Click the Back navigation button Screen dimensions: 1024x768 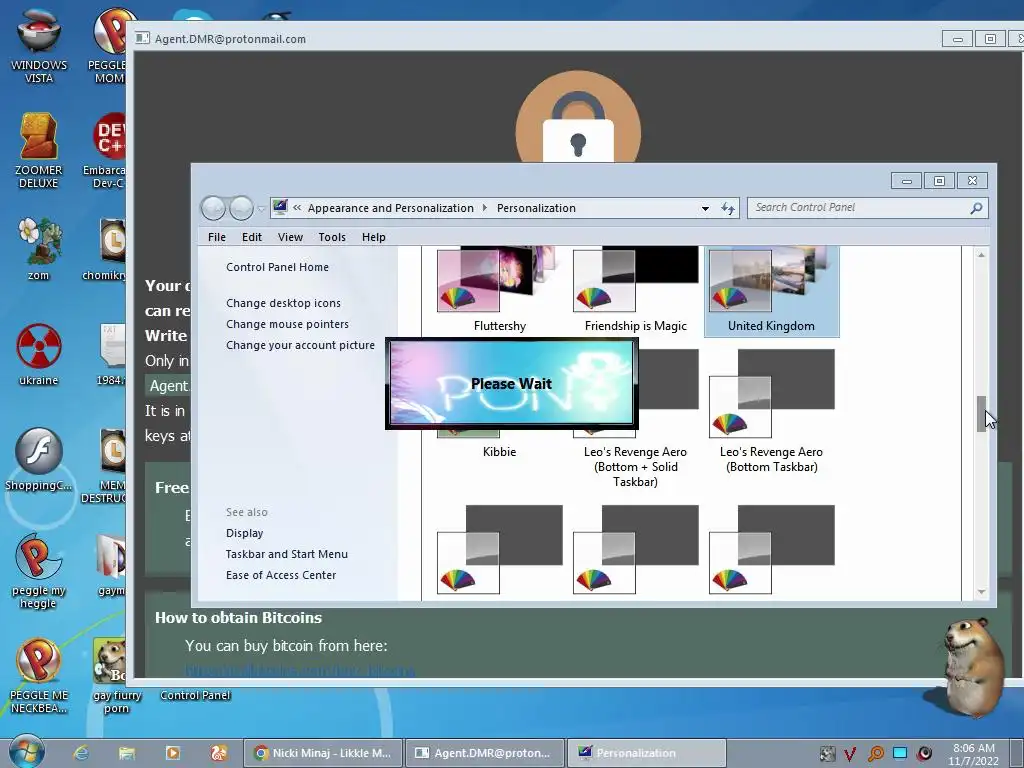(x=213, y=208)
